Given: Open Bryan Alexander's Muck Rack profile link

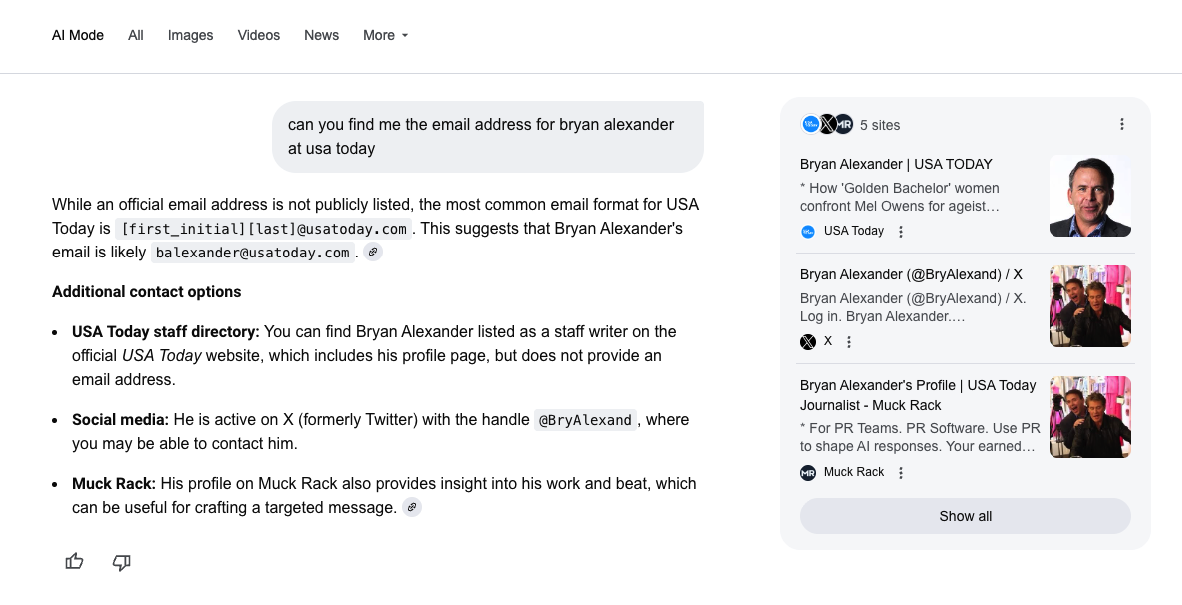Looking at the screenshot, I should [x=917, y=395].
